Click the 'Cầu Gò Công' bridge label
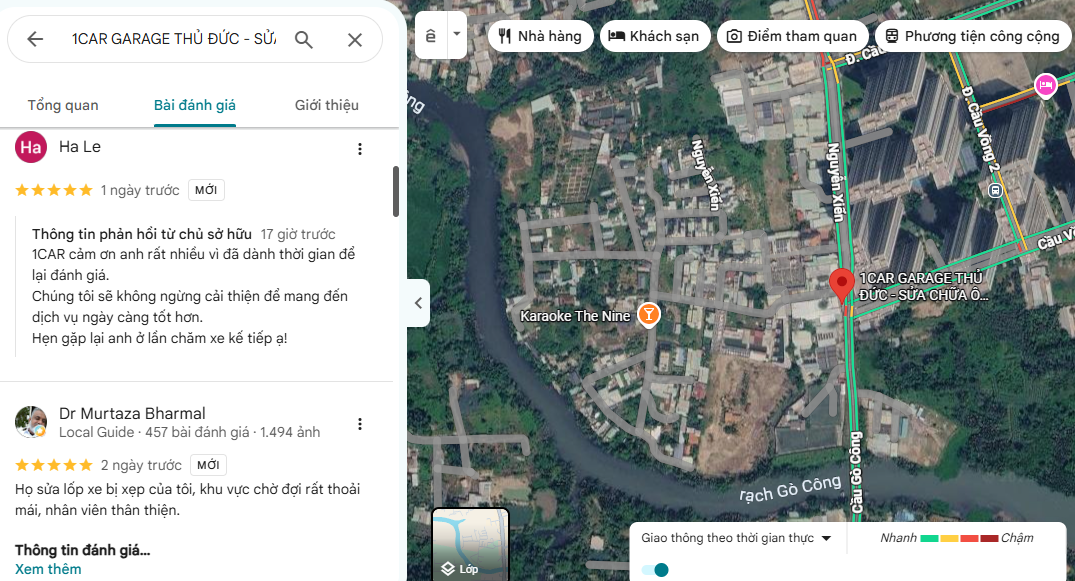1075x581 pixels. click(x=856, y=473)
